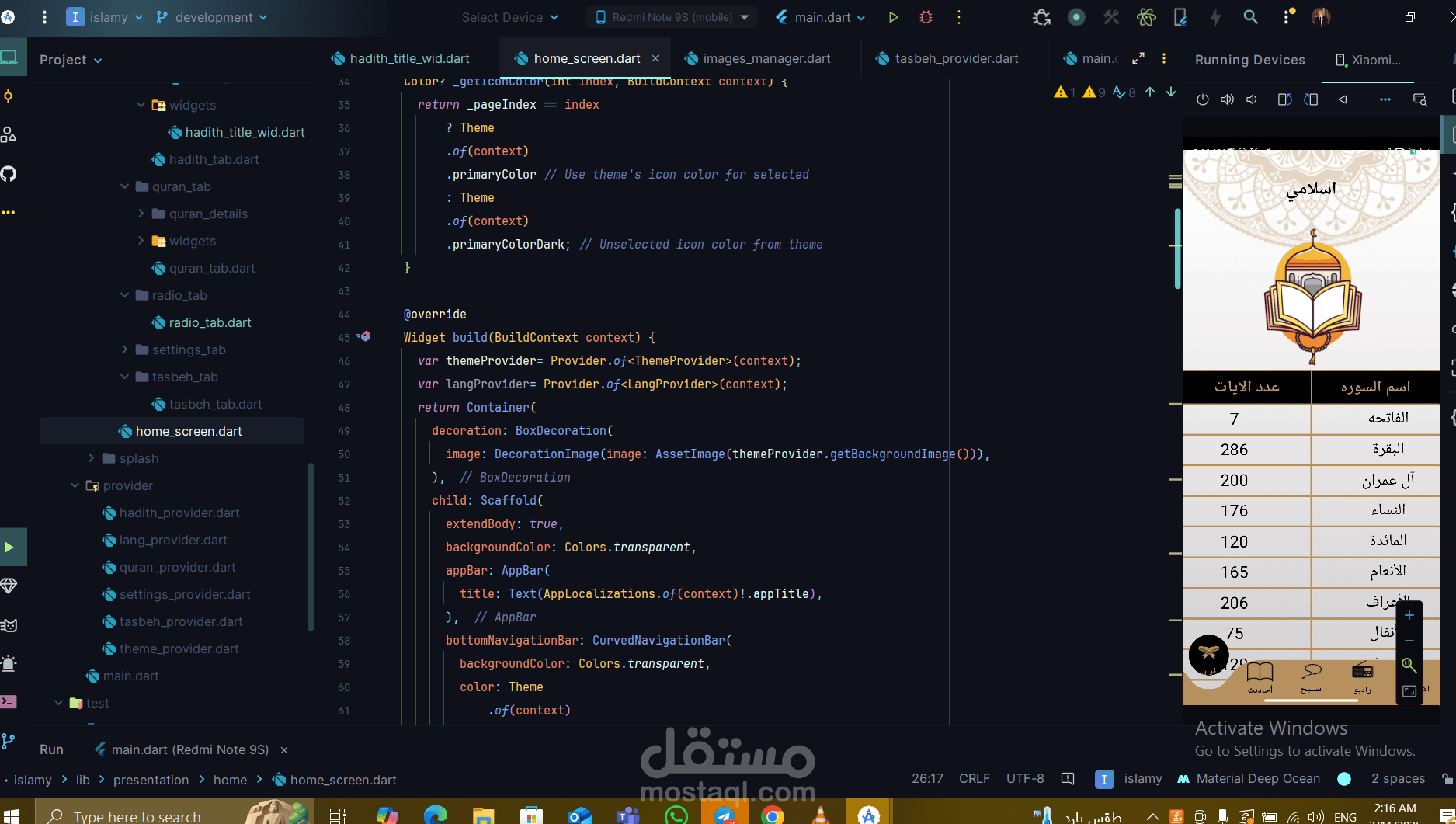Click the override gutter icon on line 45
Image resolution: width=1456 pixels, height=824 pixels.
363,337
